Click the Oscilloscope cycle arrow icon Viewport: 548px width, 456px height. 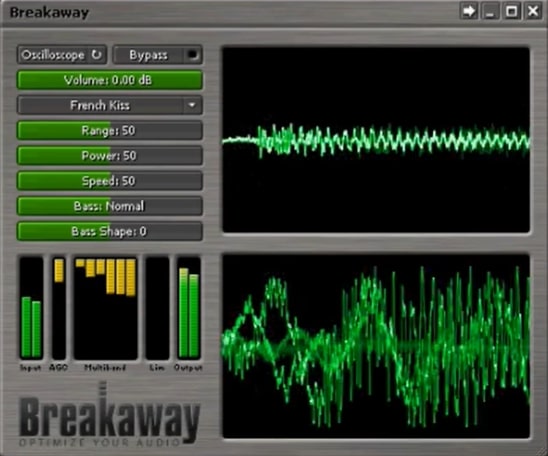point(96,55)
